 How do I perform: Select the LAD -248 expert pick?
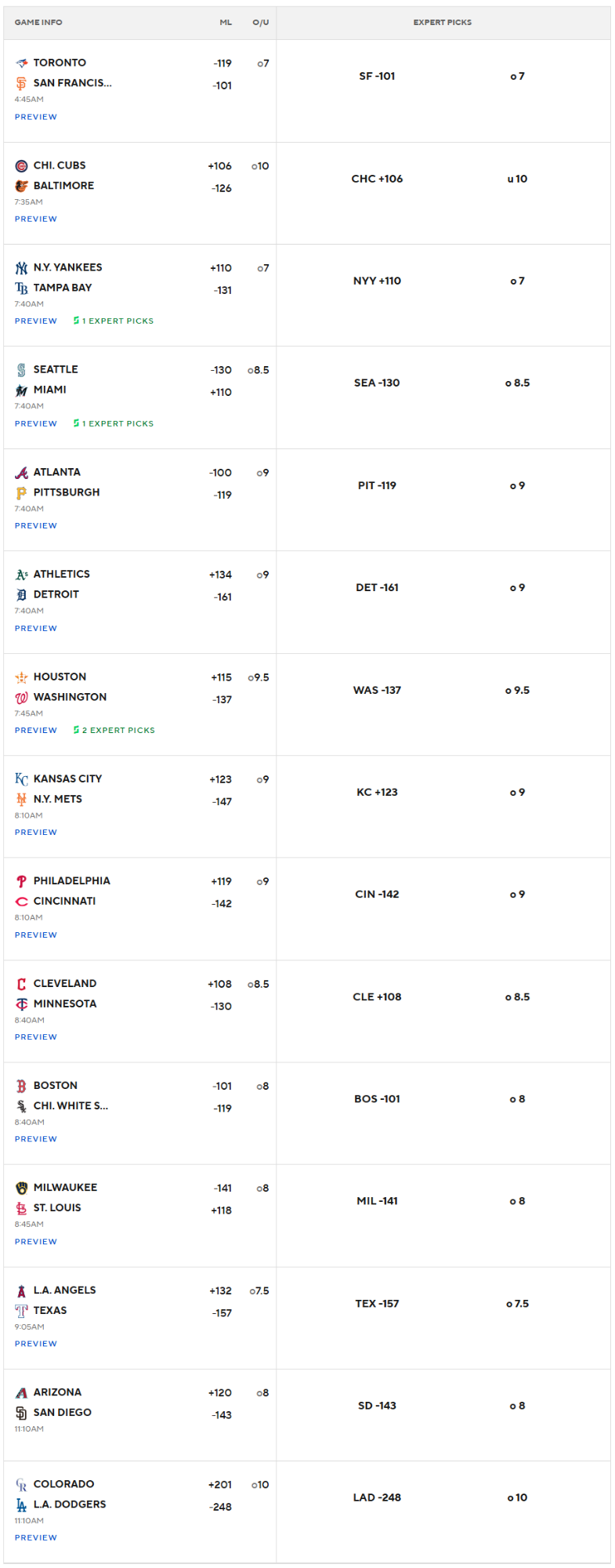point(377,1497)
